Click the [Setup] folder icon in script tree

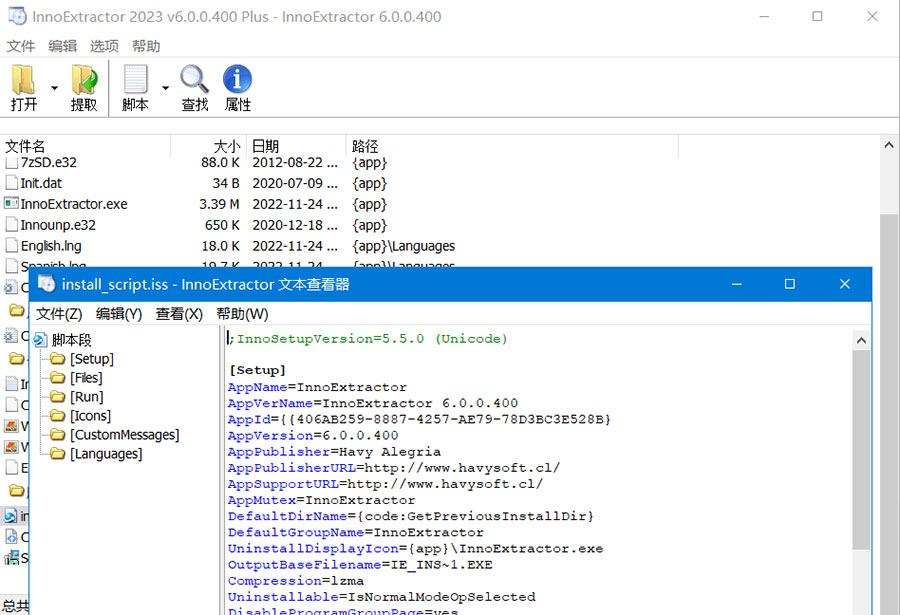(x=57, y=358)
